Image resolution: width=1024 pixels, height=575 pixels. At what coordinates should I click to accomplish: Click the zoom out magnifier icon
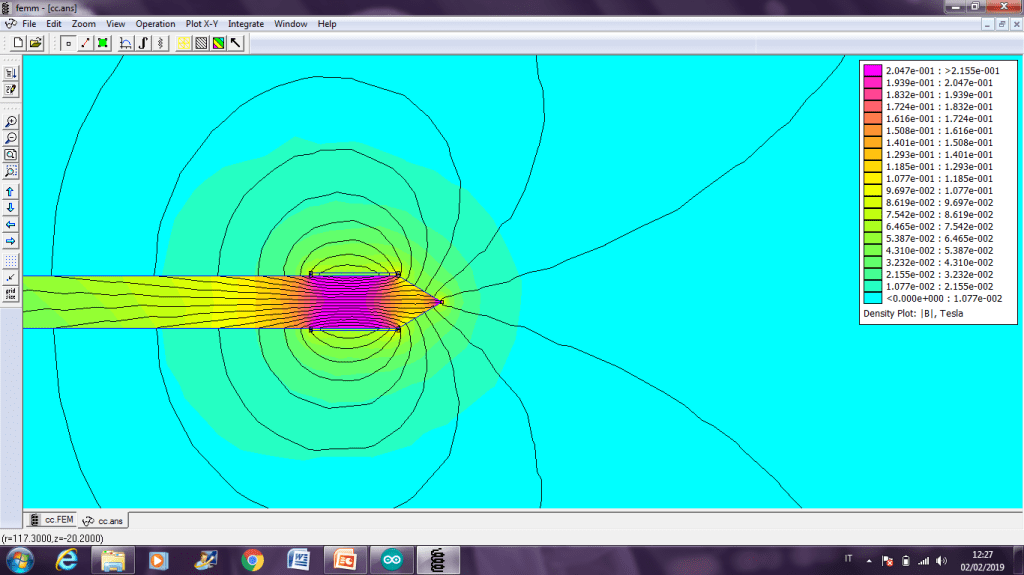11,138
